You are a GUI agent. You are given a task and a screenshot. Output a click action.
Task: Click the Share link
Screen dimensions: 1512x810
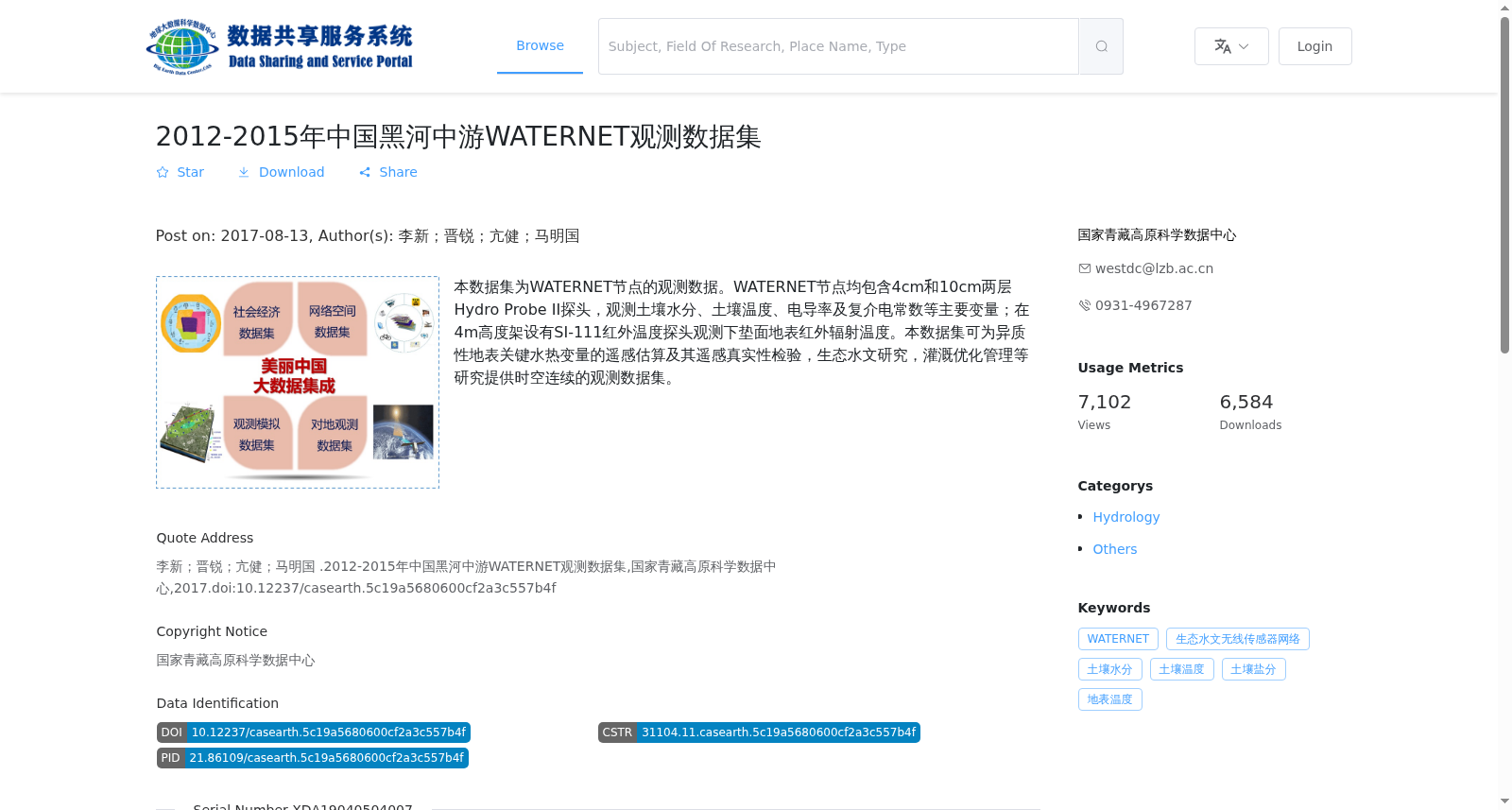click(x=388, y=172)
